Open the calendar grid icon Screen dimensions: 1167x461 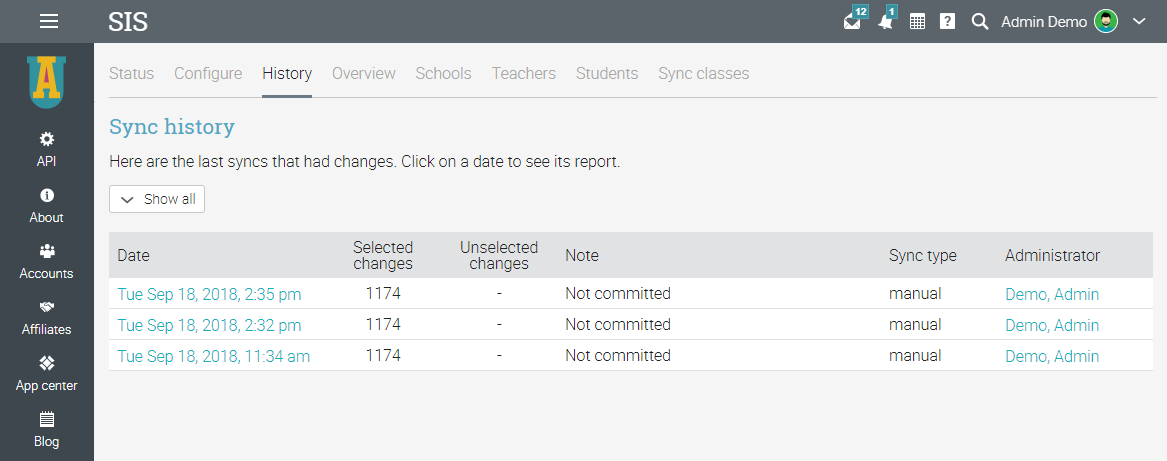917,21
